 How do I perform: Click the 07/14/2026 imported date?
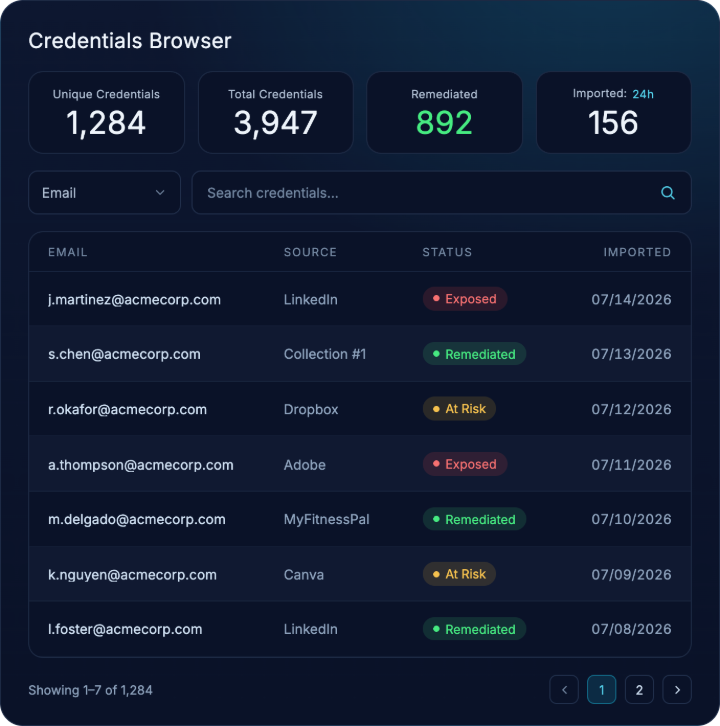point(631,300)
